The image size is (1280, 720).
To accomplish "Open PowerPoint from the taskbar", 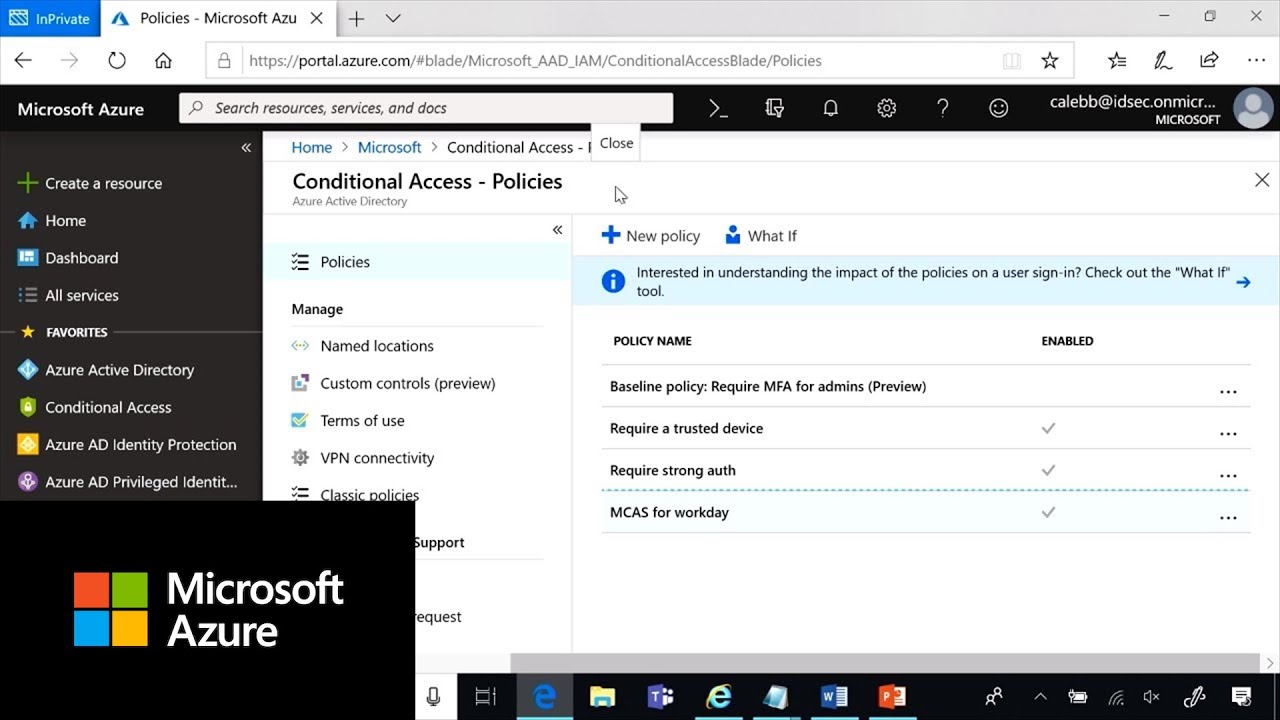I will pos(891,696).
